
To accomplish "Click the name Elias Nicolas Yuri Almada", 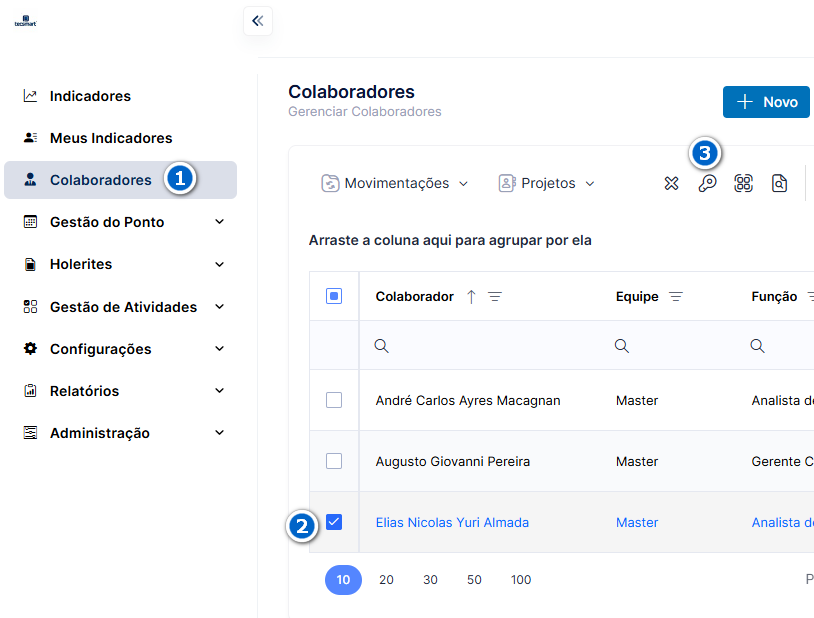I will click(x=452, y=522).
